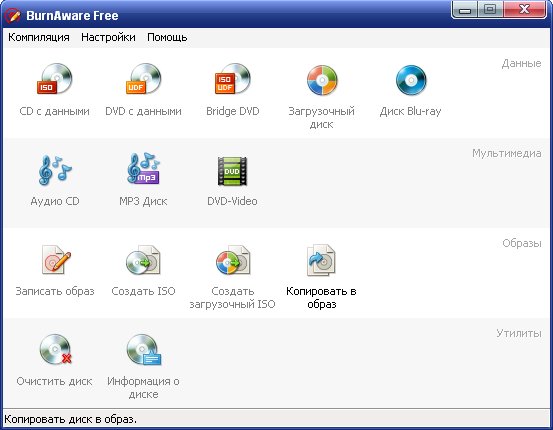Open the Записать образ pencil icon

[55, 260]
